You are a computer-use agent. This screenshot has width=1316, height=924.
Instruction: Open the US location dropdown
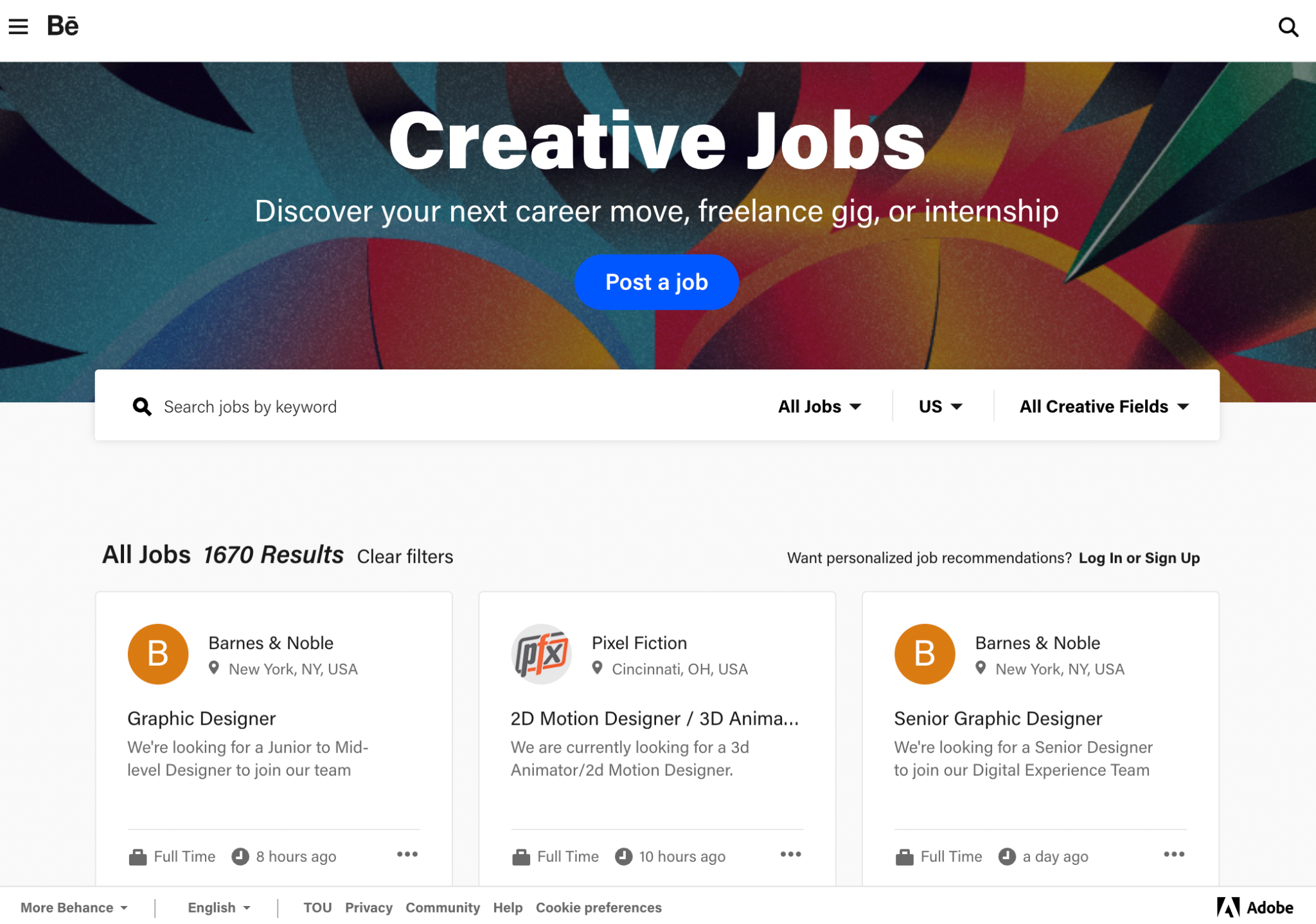(x=940, y=406)
